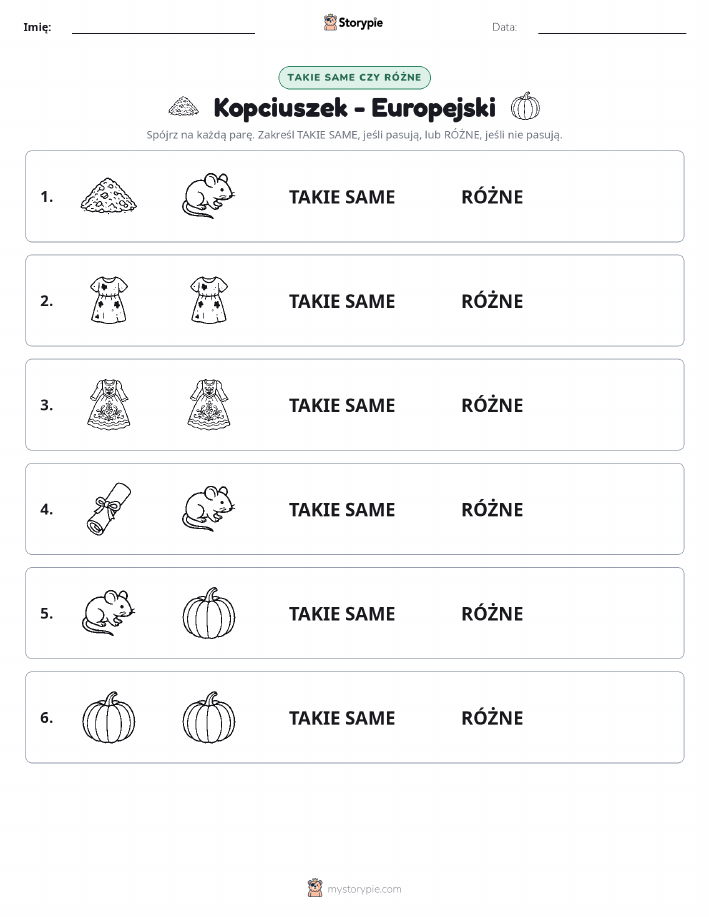This screenshot has height=917, width=709.
Task: Select the left pumpkin in row 6
Action: (x=109, y=717)
